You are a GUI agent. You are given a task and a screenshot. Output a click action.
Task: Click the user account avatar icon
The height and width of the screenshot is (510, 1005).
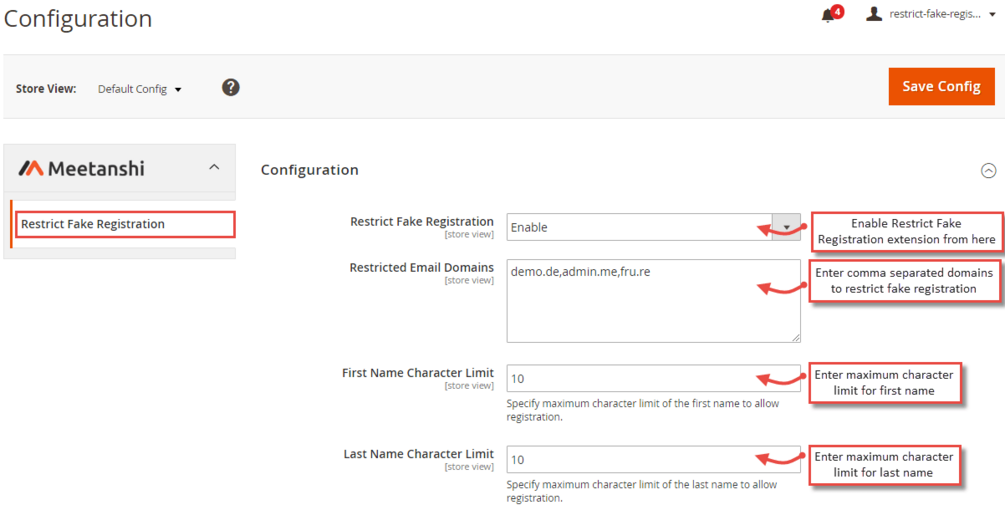874,14
